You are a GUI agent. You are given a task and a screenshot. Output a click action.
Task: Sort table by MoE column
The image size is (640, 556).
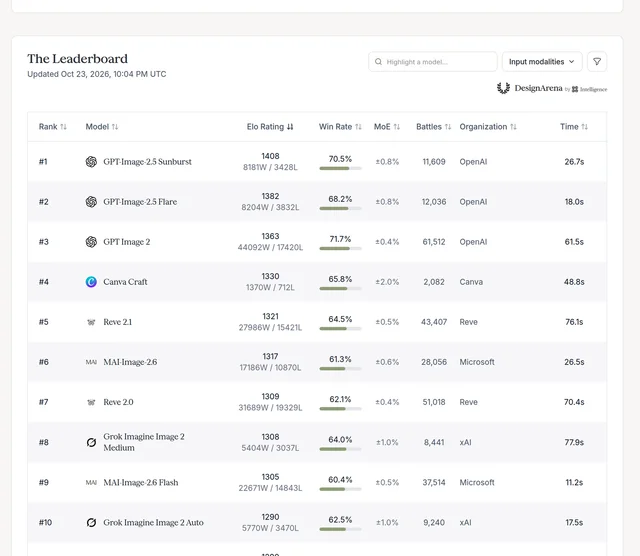tap(387, 127)
